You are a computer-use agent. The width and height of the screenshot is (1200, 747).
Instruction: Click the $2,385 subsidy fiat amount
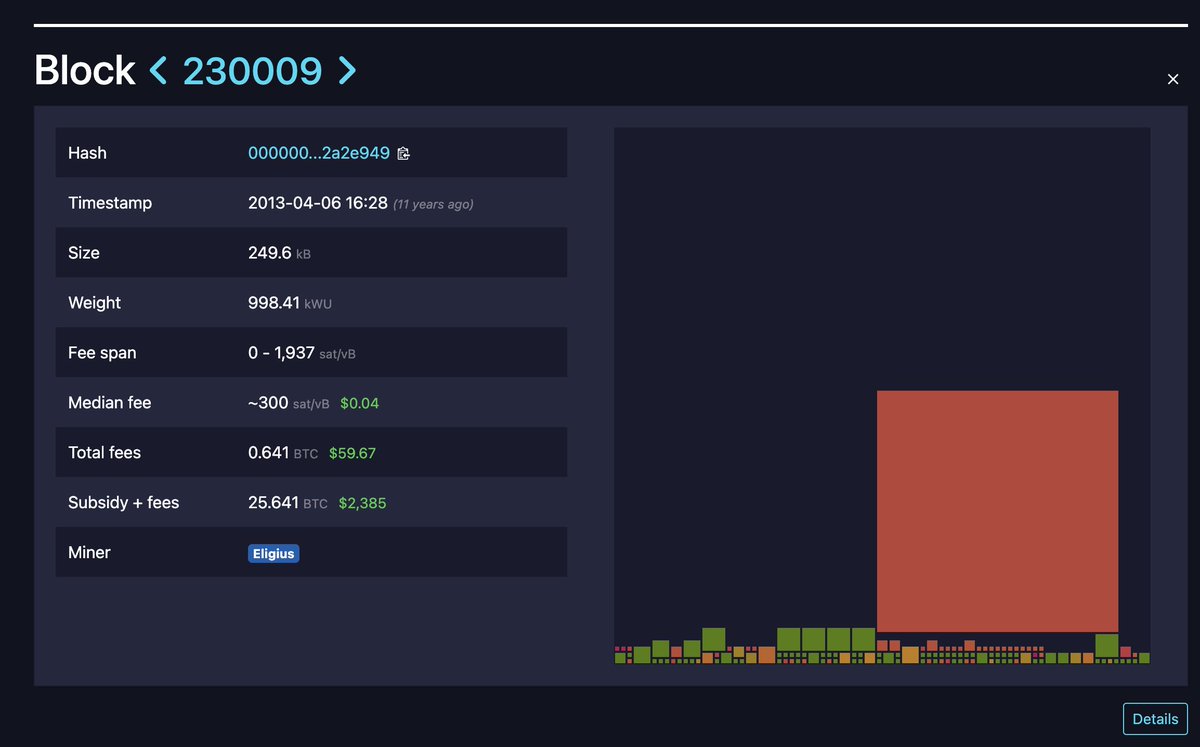point(362,503)
